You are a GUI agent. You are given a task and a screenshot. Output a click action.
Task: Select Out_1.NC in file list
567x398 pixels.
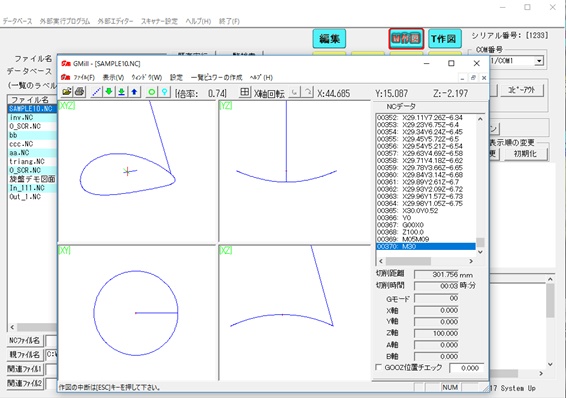(32, 197)
